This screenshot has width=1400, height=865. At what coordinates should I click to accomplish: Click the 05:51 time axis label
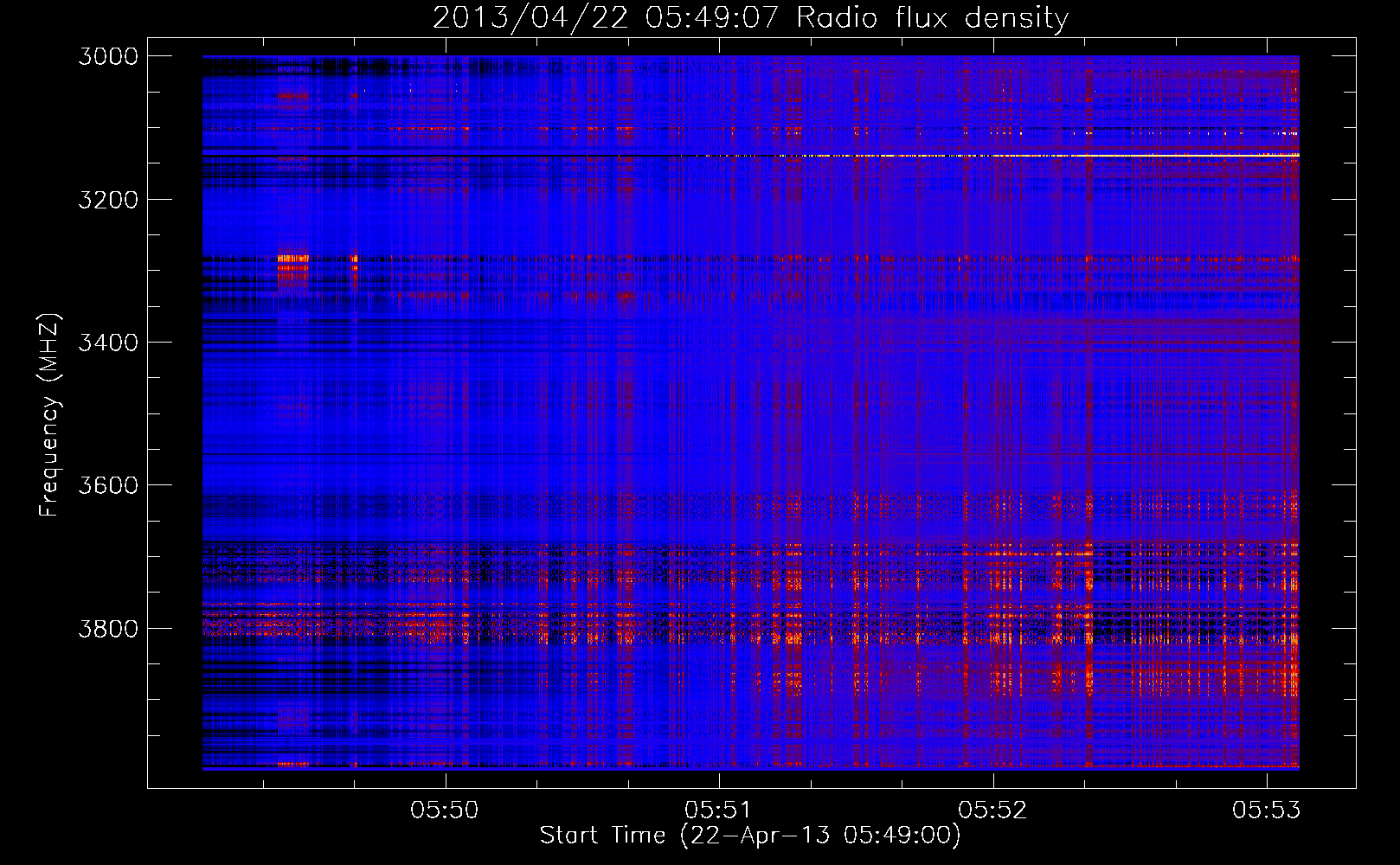click(719, 810)
